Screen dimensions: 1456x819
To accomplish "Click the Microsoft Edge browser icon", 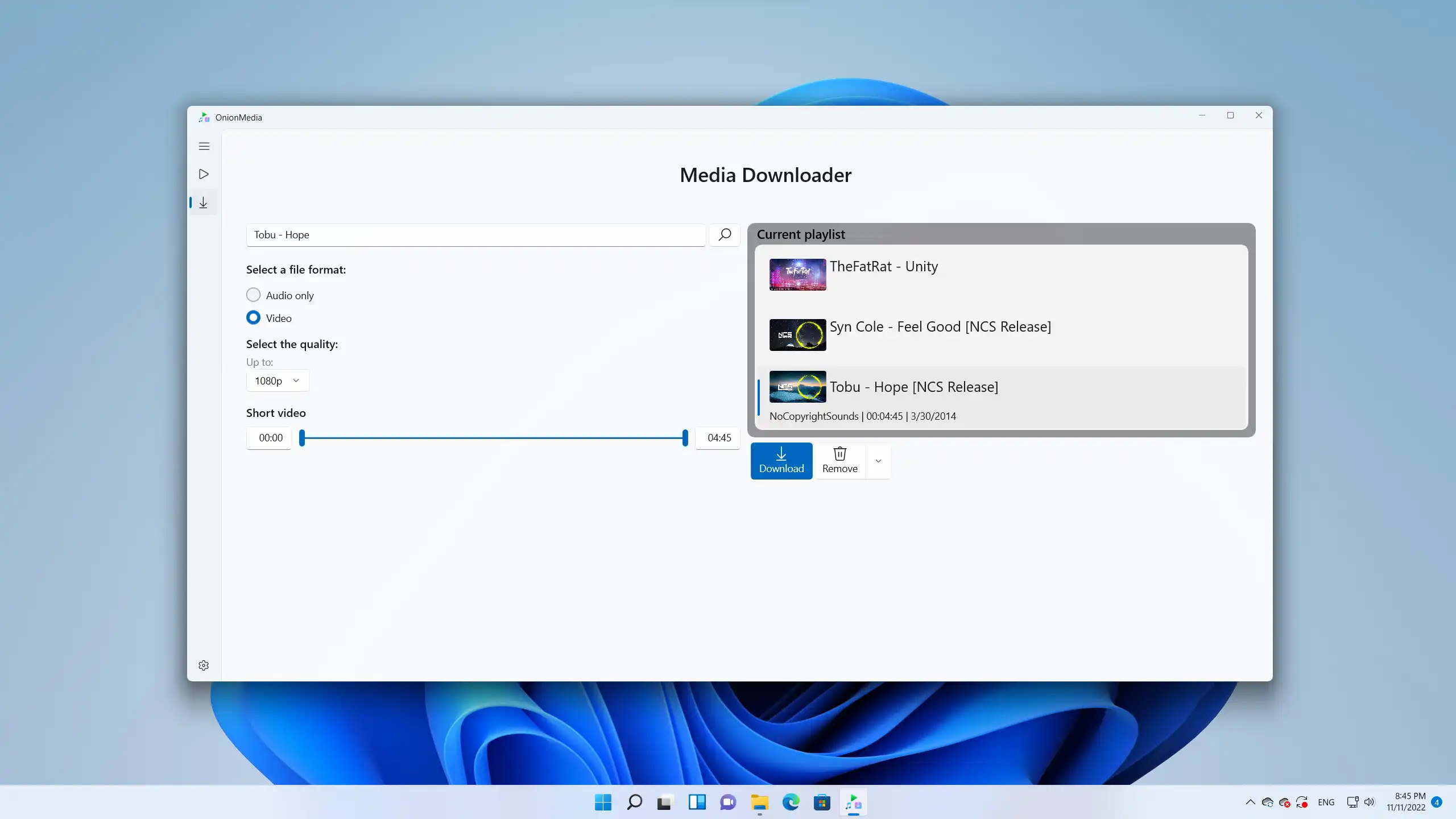I will (791, 803).
